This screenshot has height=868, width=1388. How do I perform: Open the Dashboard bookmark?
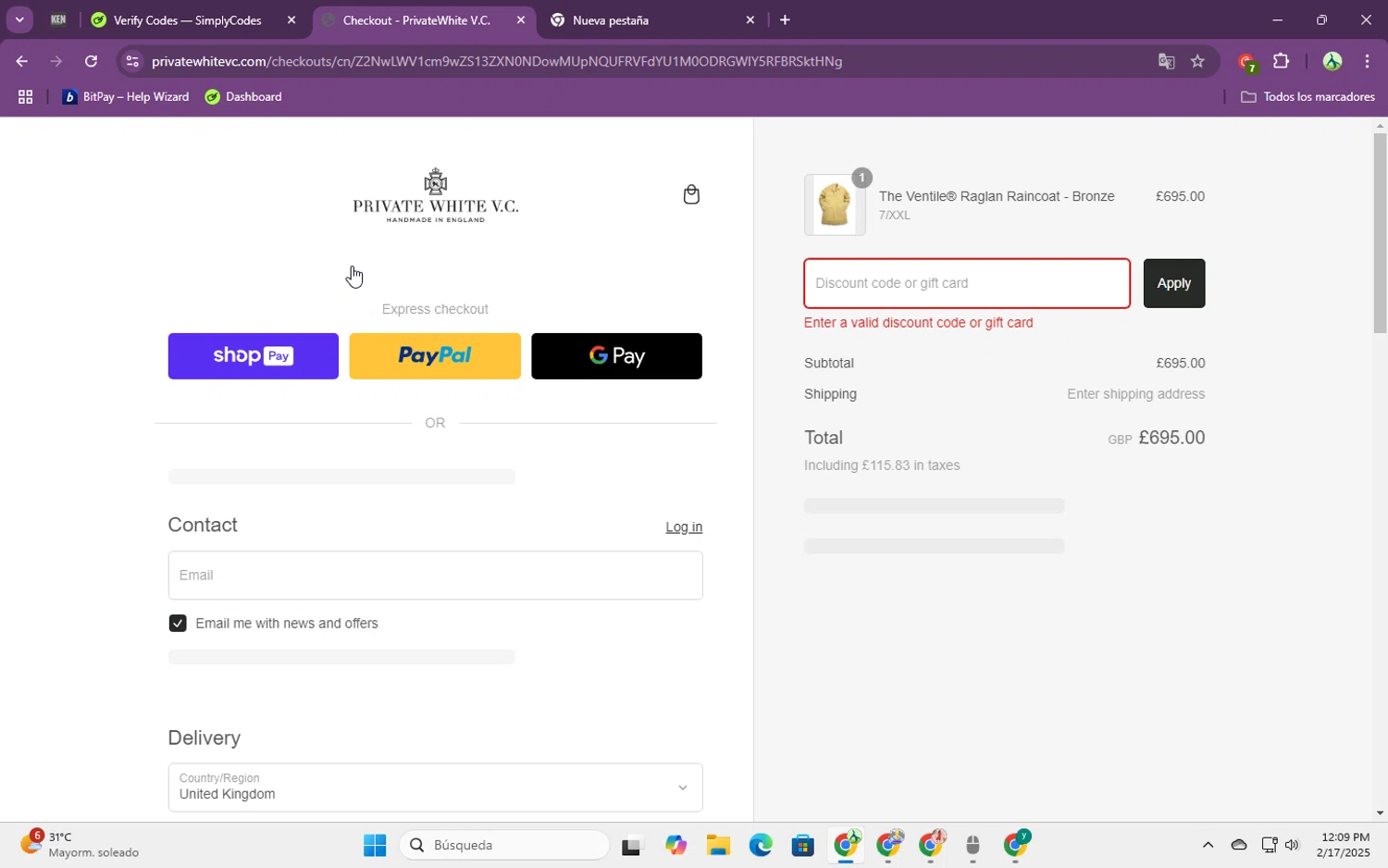click(x=243, y=97)
